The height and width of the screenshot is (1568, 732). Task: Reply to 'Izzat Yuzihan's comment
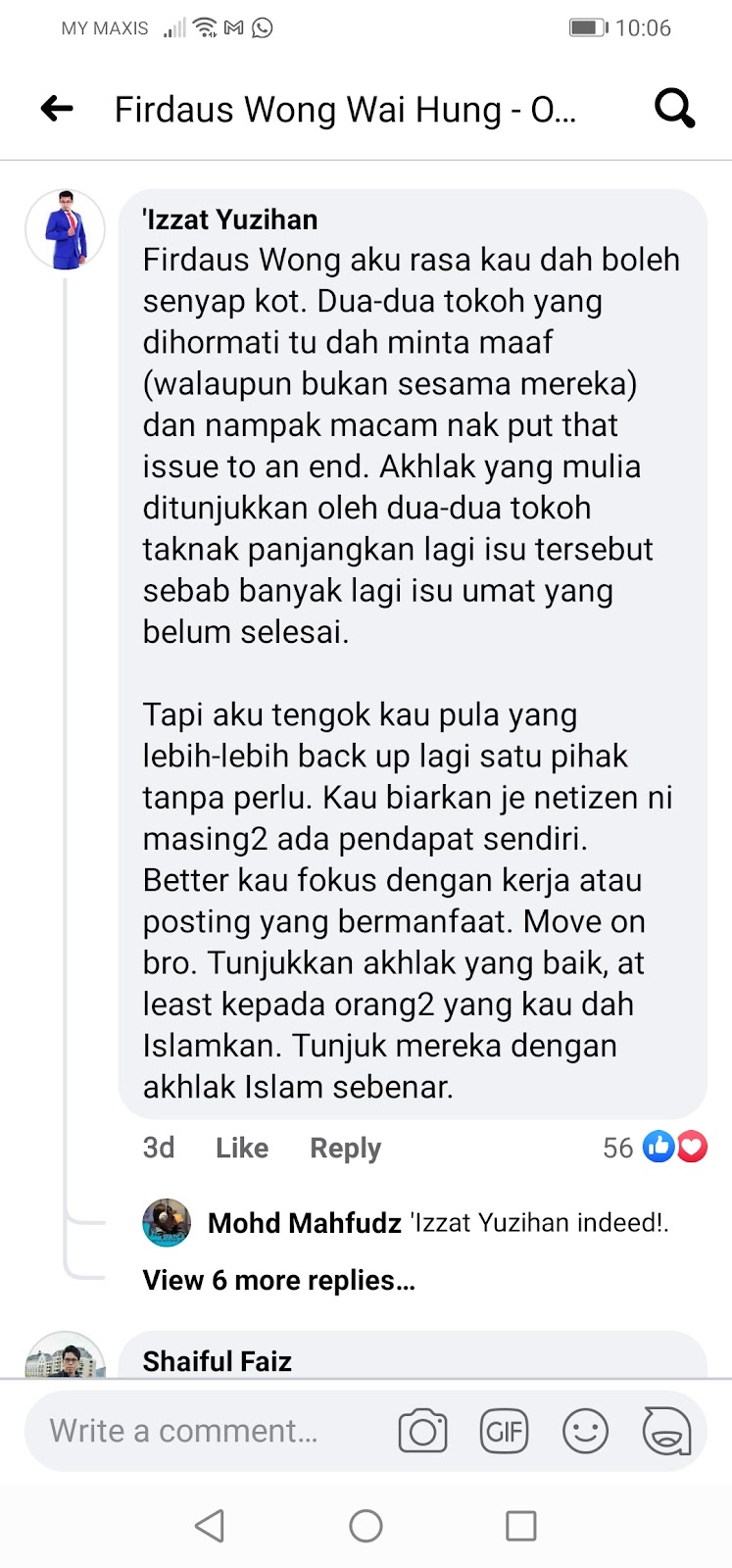click(345, 1148)
